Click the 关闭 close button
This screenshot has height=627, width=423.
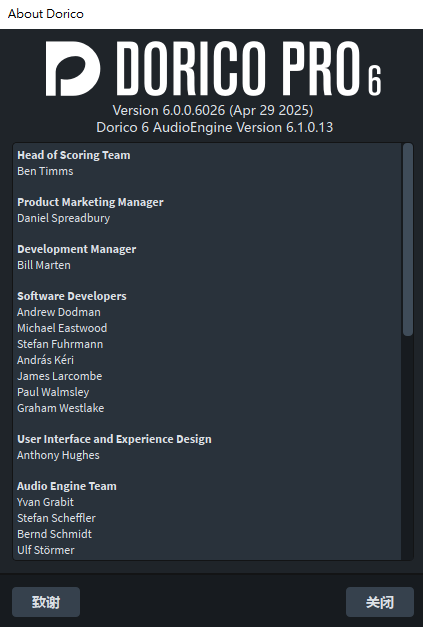pos(380,602)
